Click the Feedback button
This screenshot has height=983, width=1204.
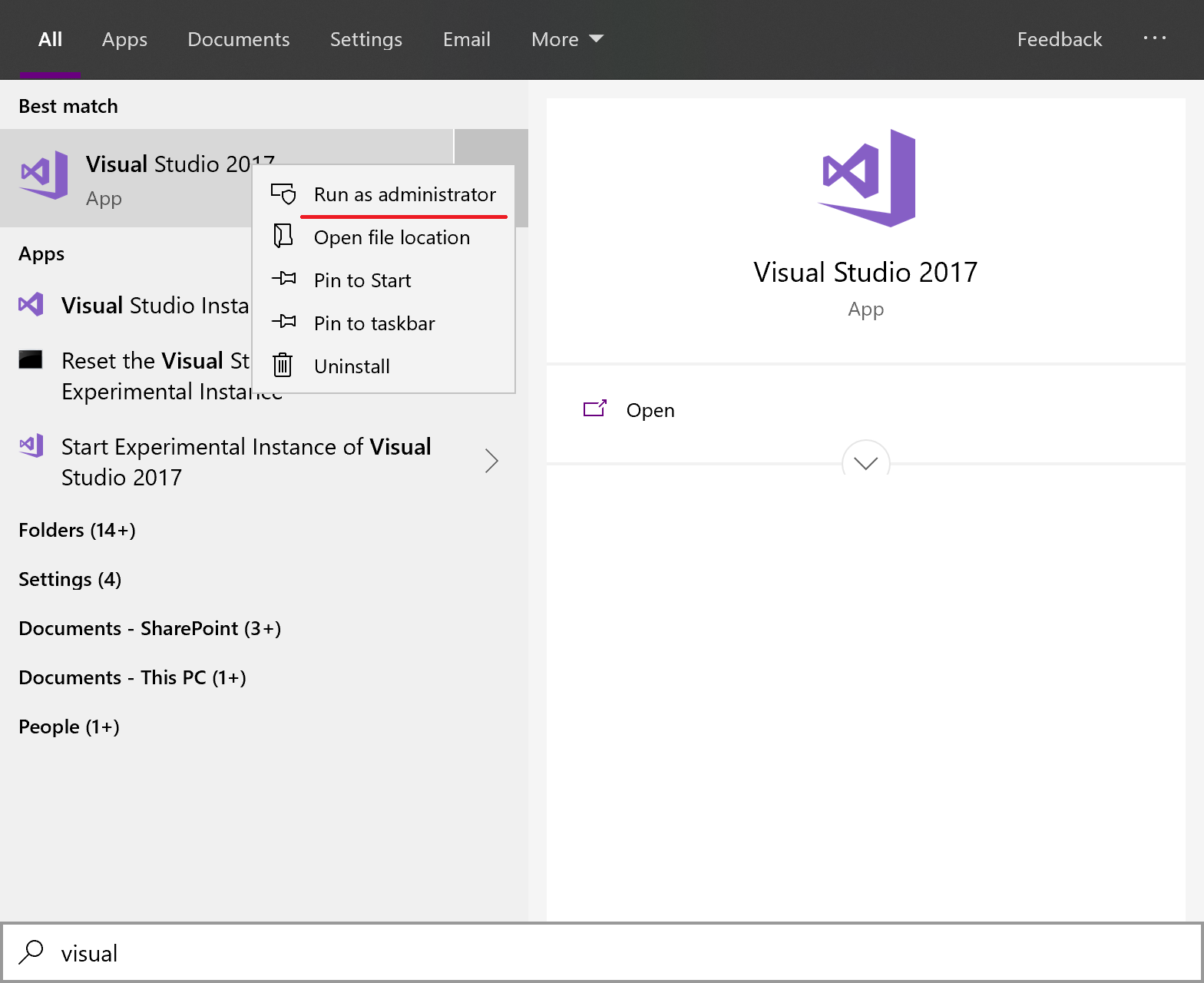click(x=1060, y=39)
